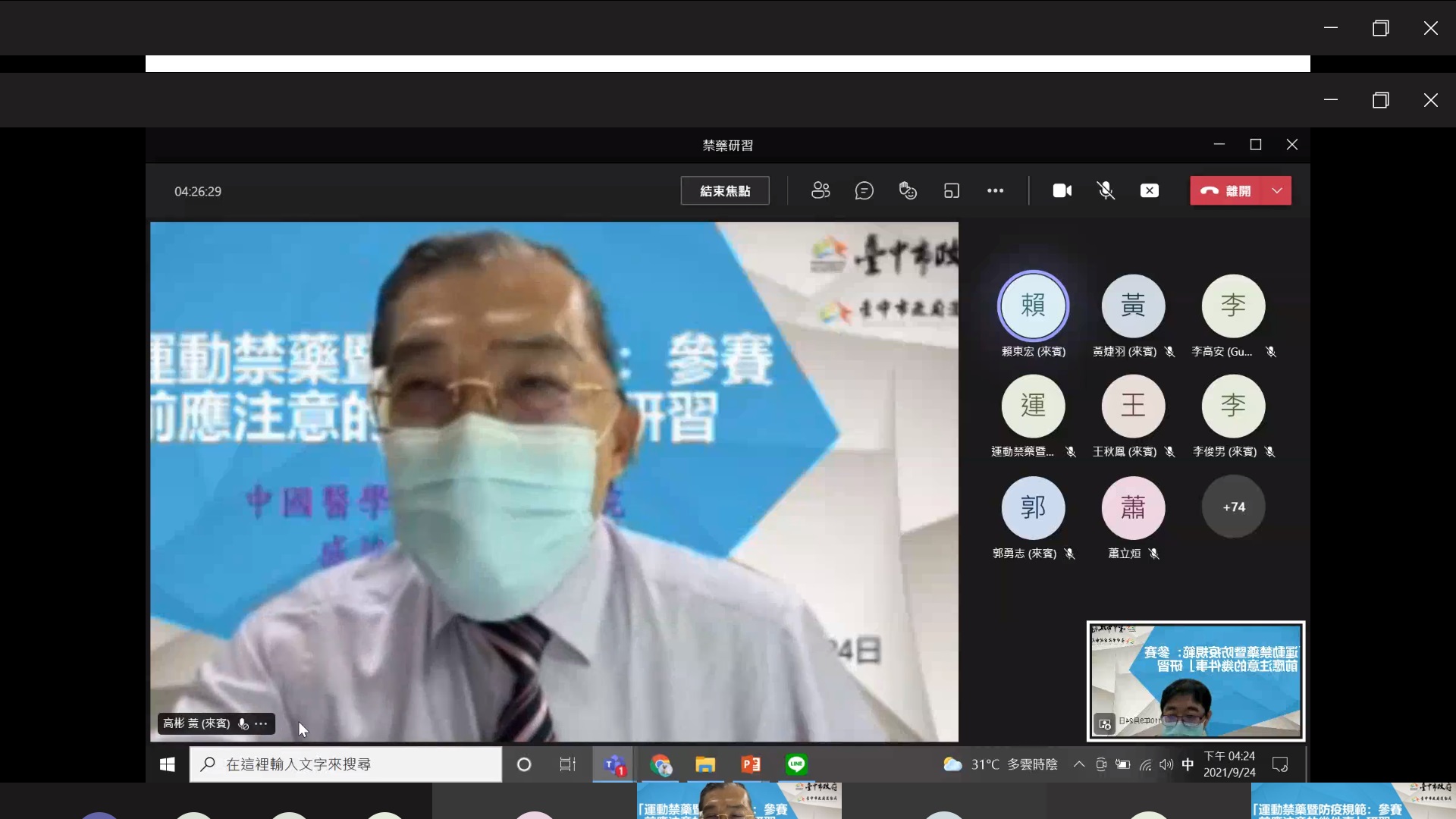Open LINE app in the taskbar

(796, 764)
